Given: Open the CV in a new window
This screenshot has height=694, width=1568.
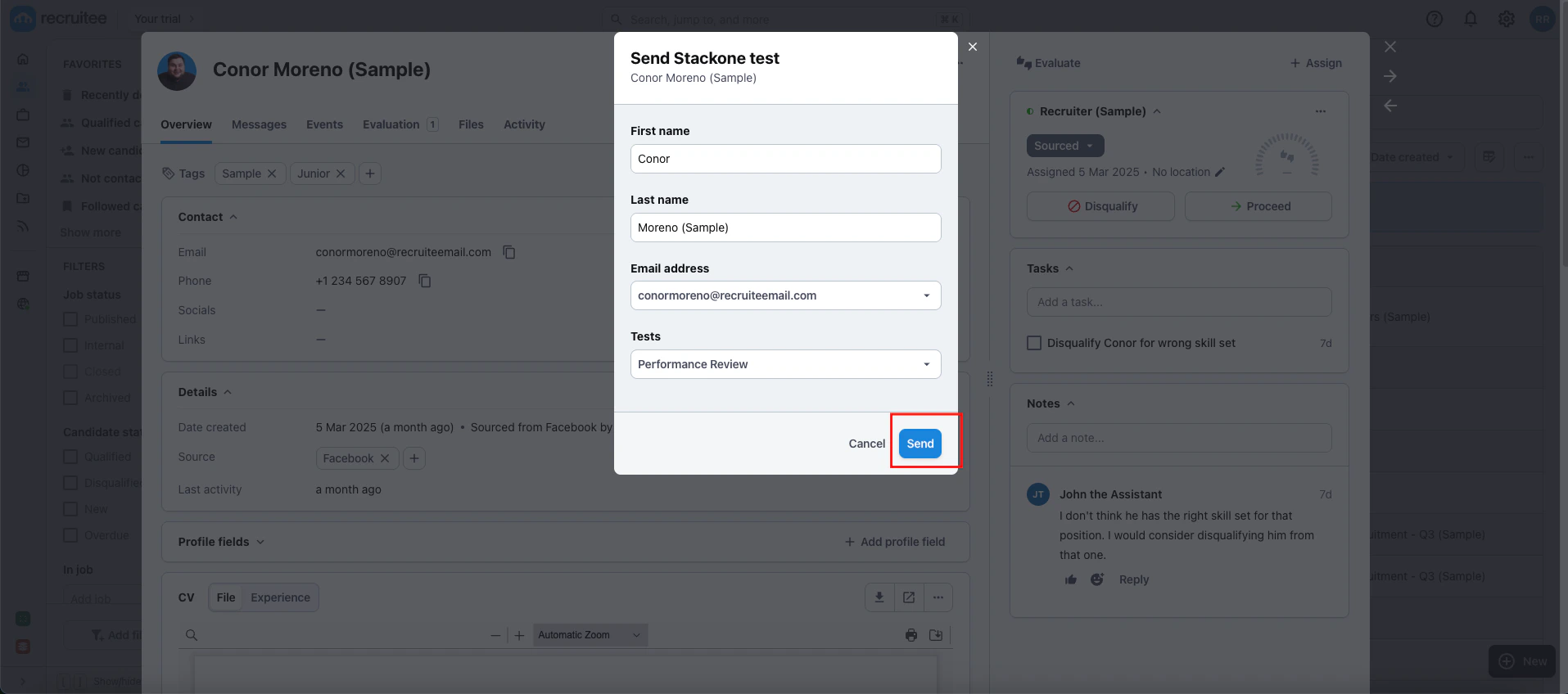Looking at the screenshot, I should tap(909, 597).
